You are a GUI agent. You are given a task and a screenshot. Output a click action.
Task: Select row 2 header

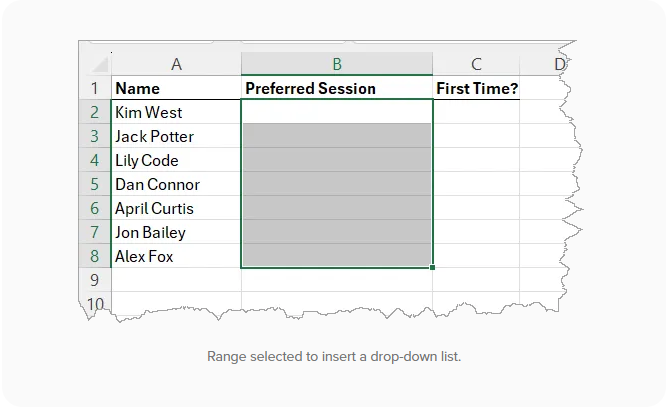tap(95, 113)
